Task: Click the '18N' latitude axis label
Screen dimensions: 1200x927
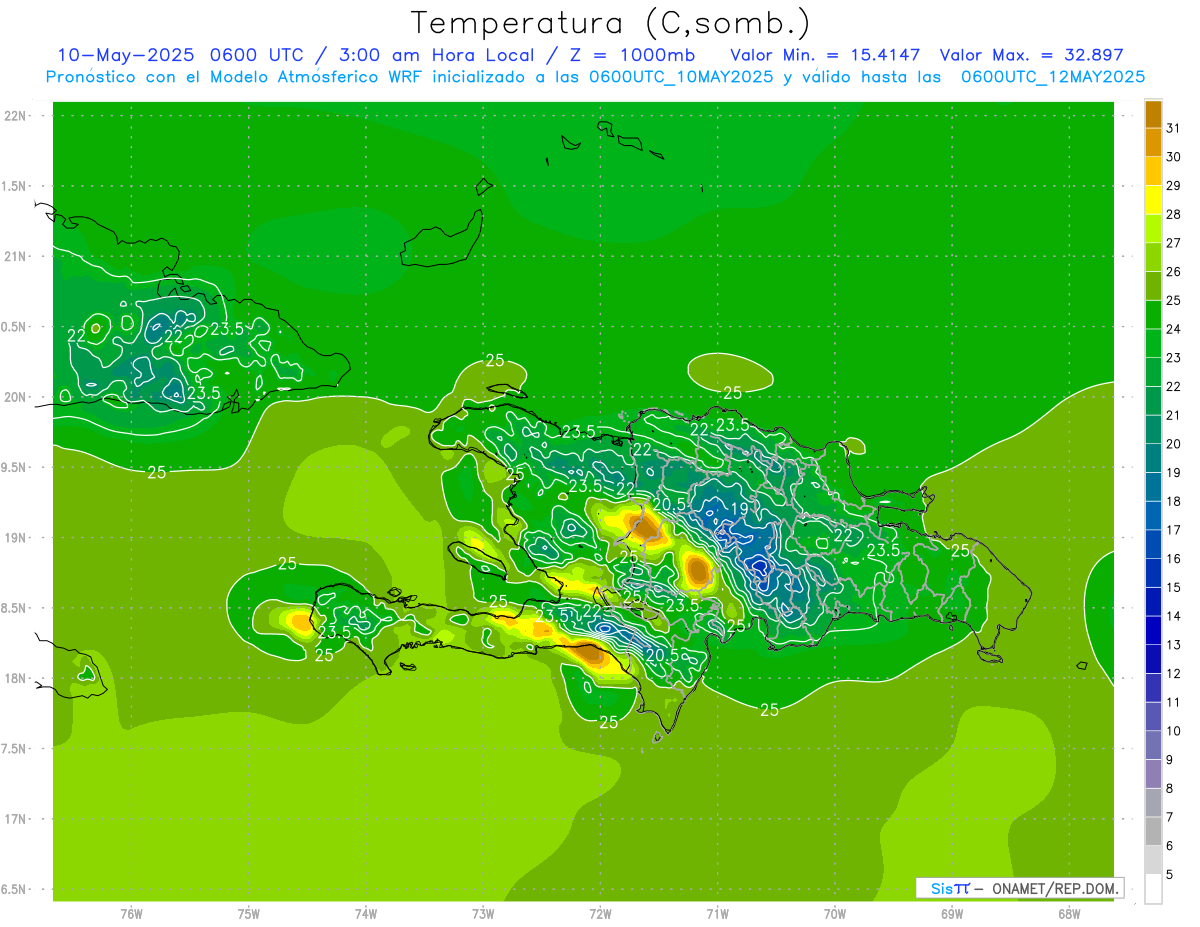Action: [x=16, y=679]
